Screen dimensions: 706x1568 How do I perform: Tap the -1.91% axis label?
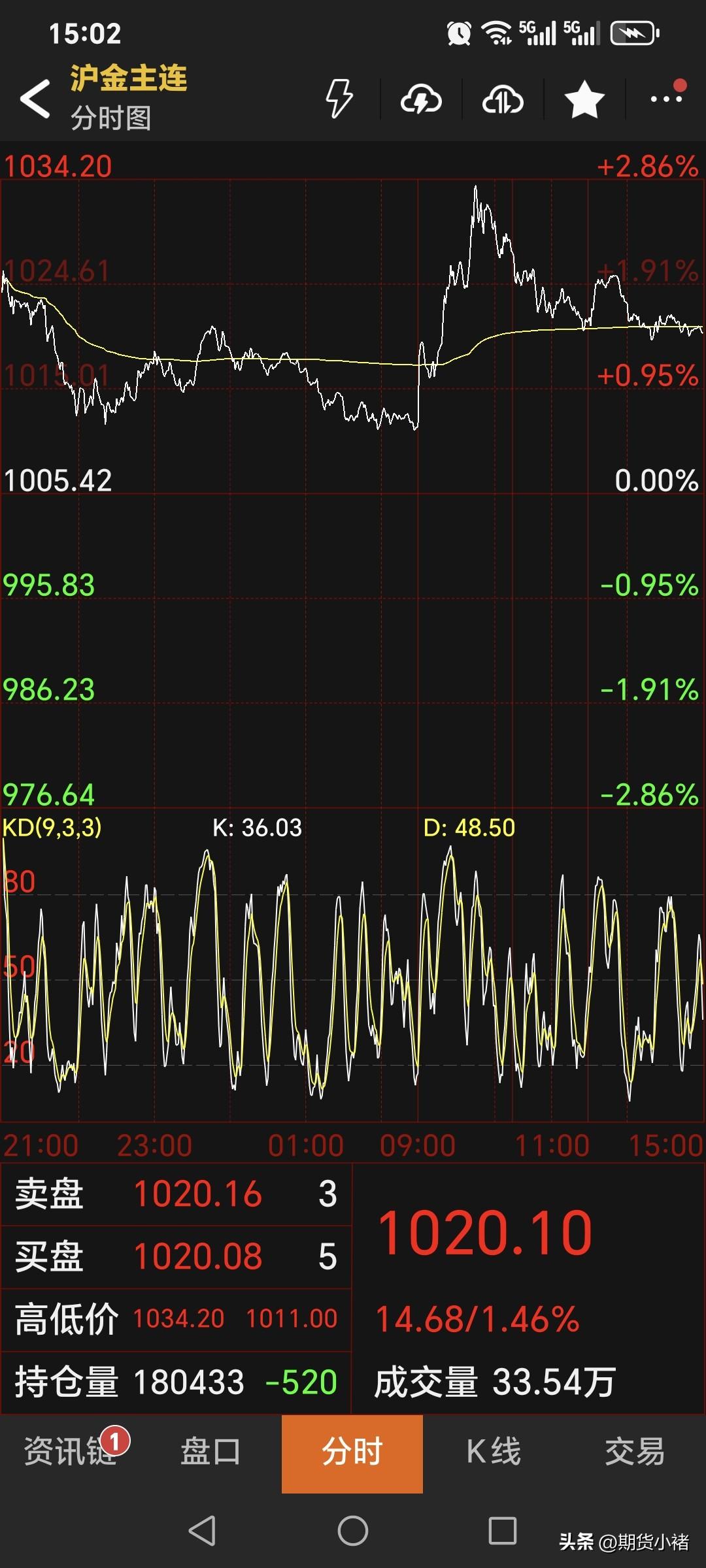(x=649, y=690)
